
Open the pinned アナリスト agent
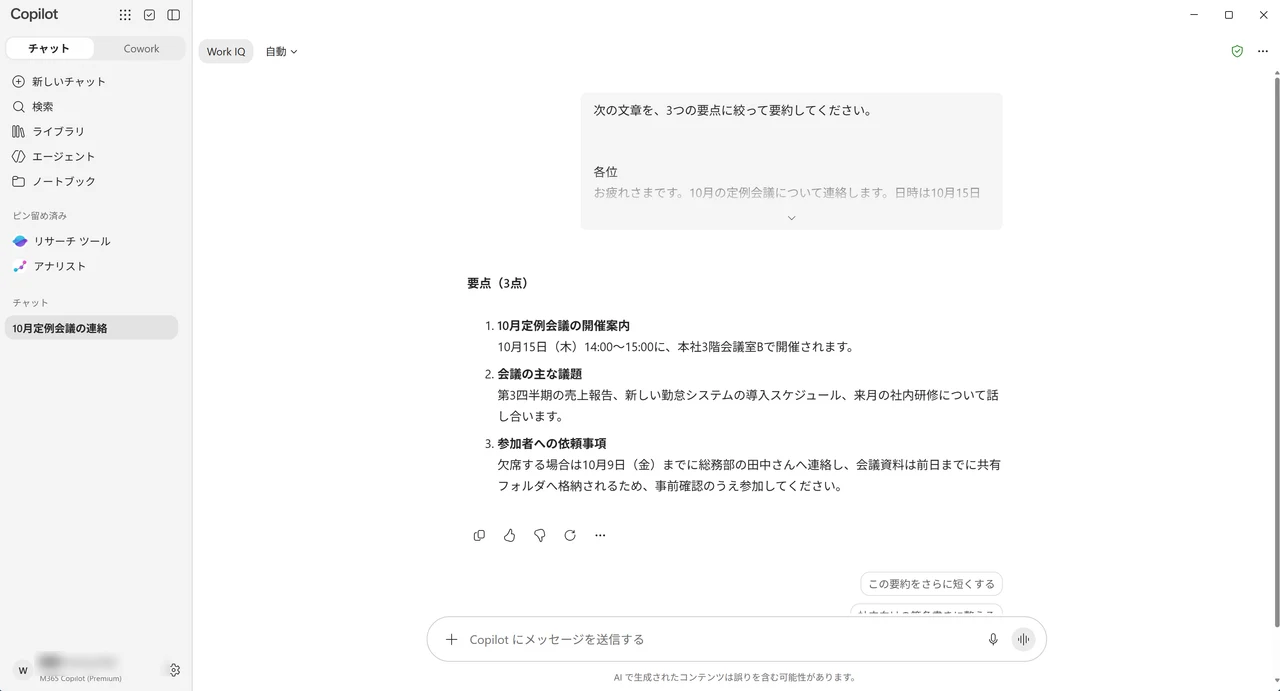click(x=92, y=266)
